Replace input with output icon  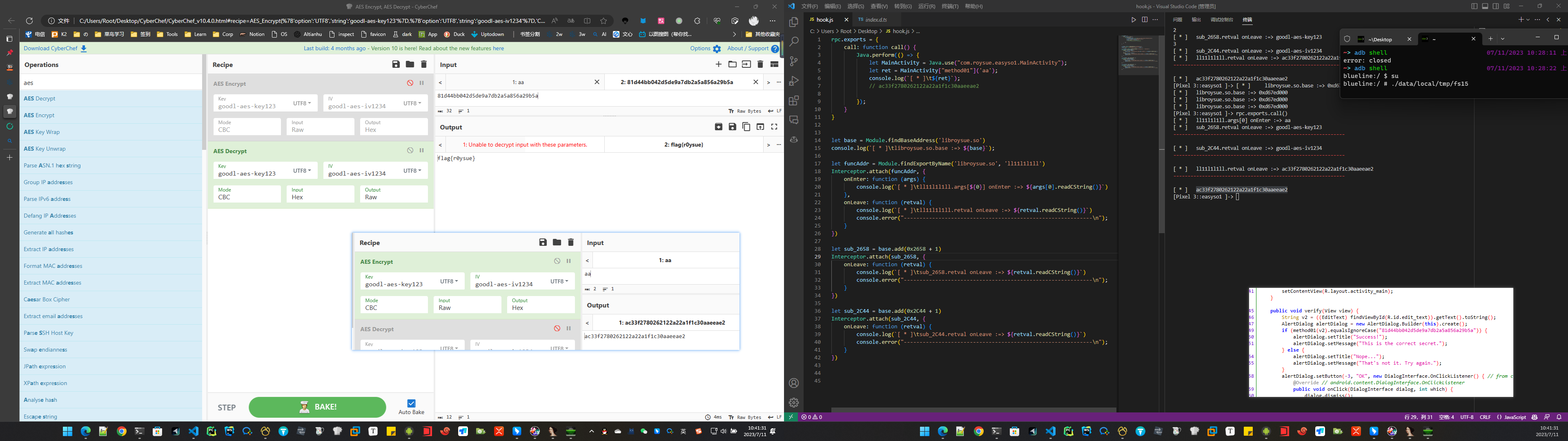(760, 127)
